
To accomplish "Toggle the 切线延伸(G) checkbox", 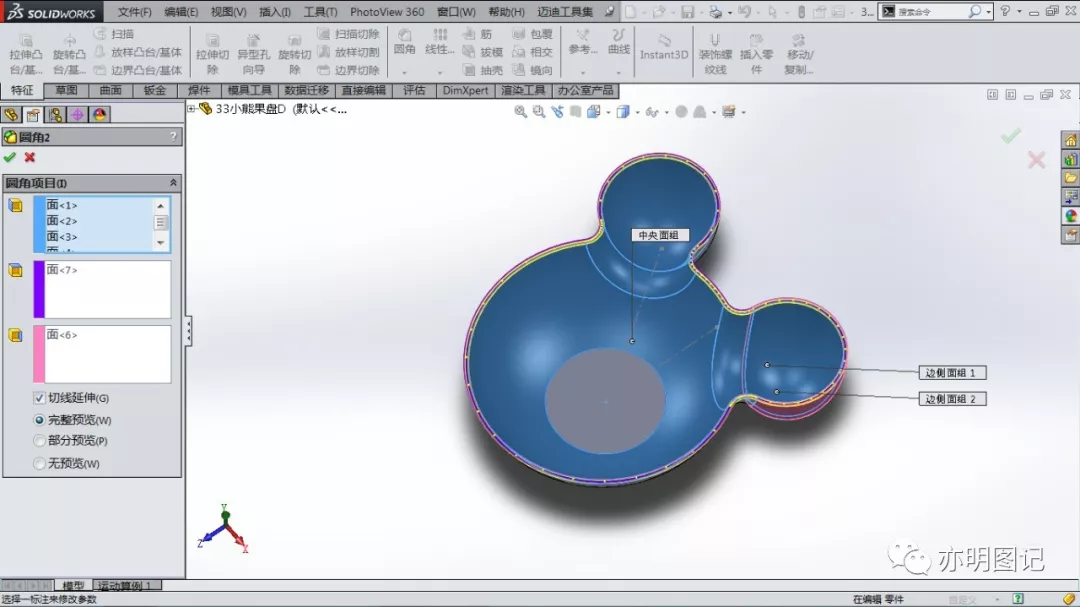I will coord(39,398).
